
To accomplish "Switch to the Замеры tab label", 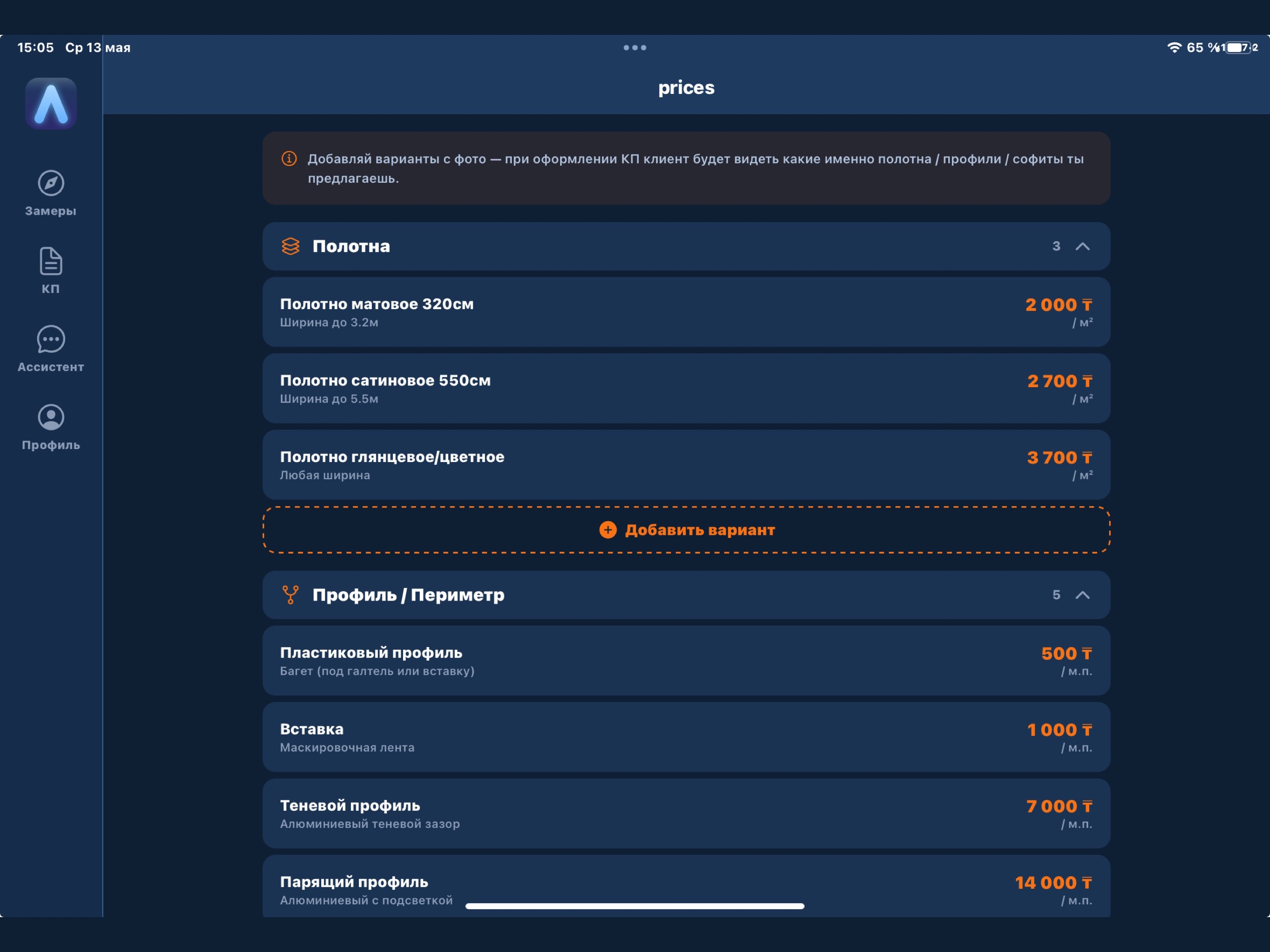I will tap(51, 212).
